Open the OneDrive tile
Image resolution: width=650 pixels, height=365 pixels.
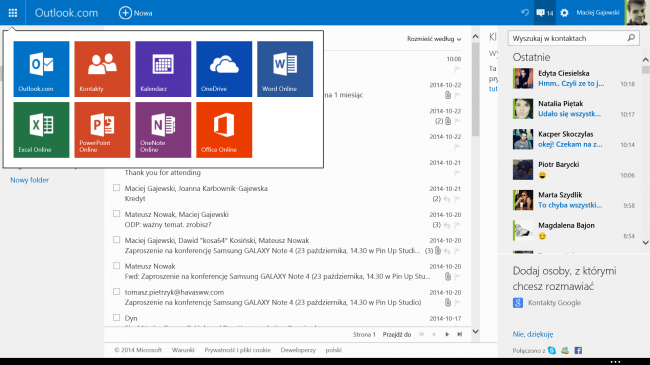(x=224, y=69)
